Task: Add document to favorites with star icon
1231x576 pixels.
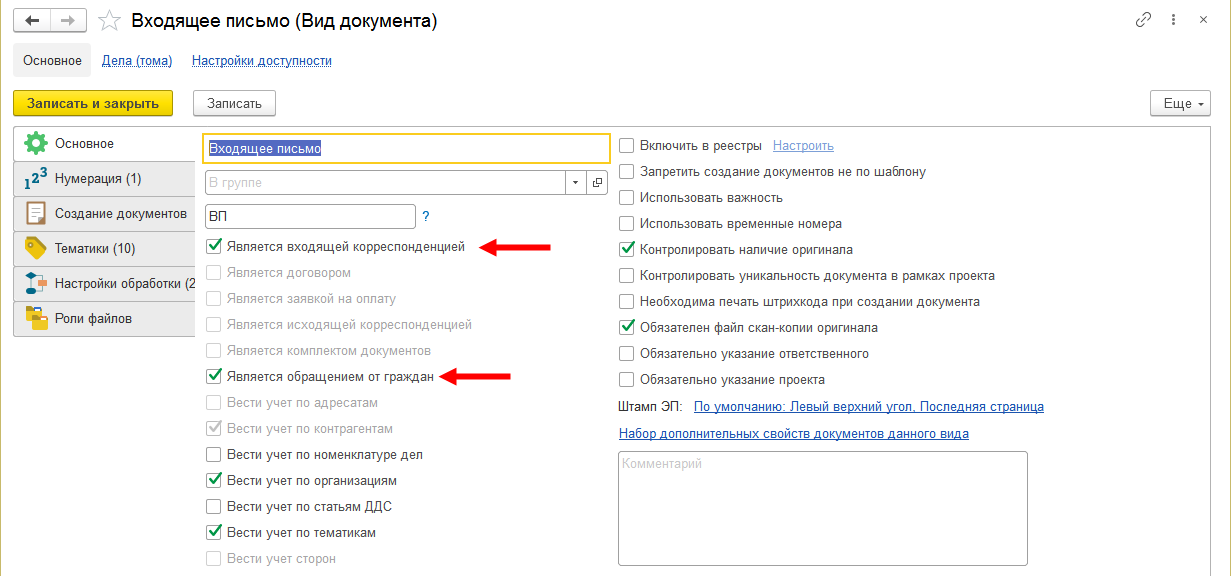Action: (x=111, y=21)
